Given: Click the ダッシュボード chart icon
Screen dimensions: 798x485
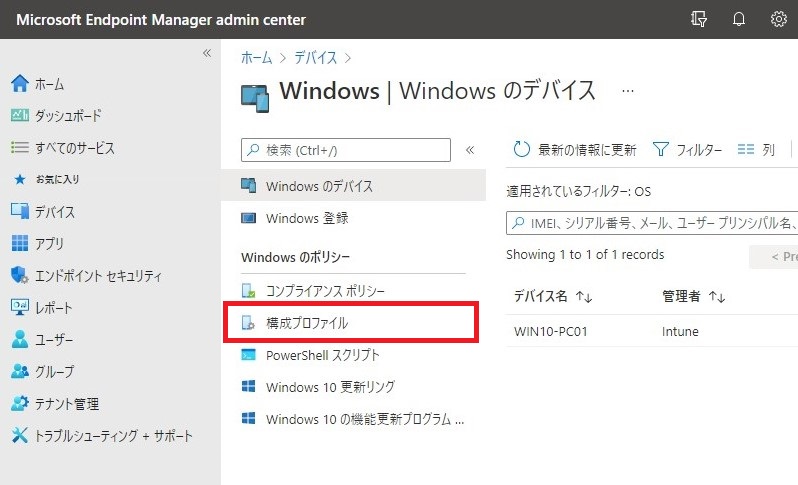Looking at the screenshot, I should pyautogui.click(x=20, y=116).
